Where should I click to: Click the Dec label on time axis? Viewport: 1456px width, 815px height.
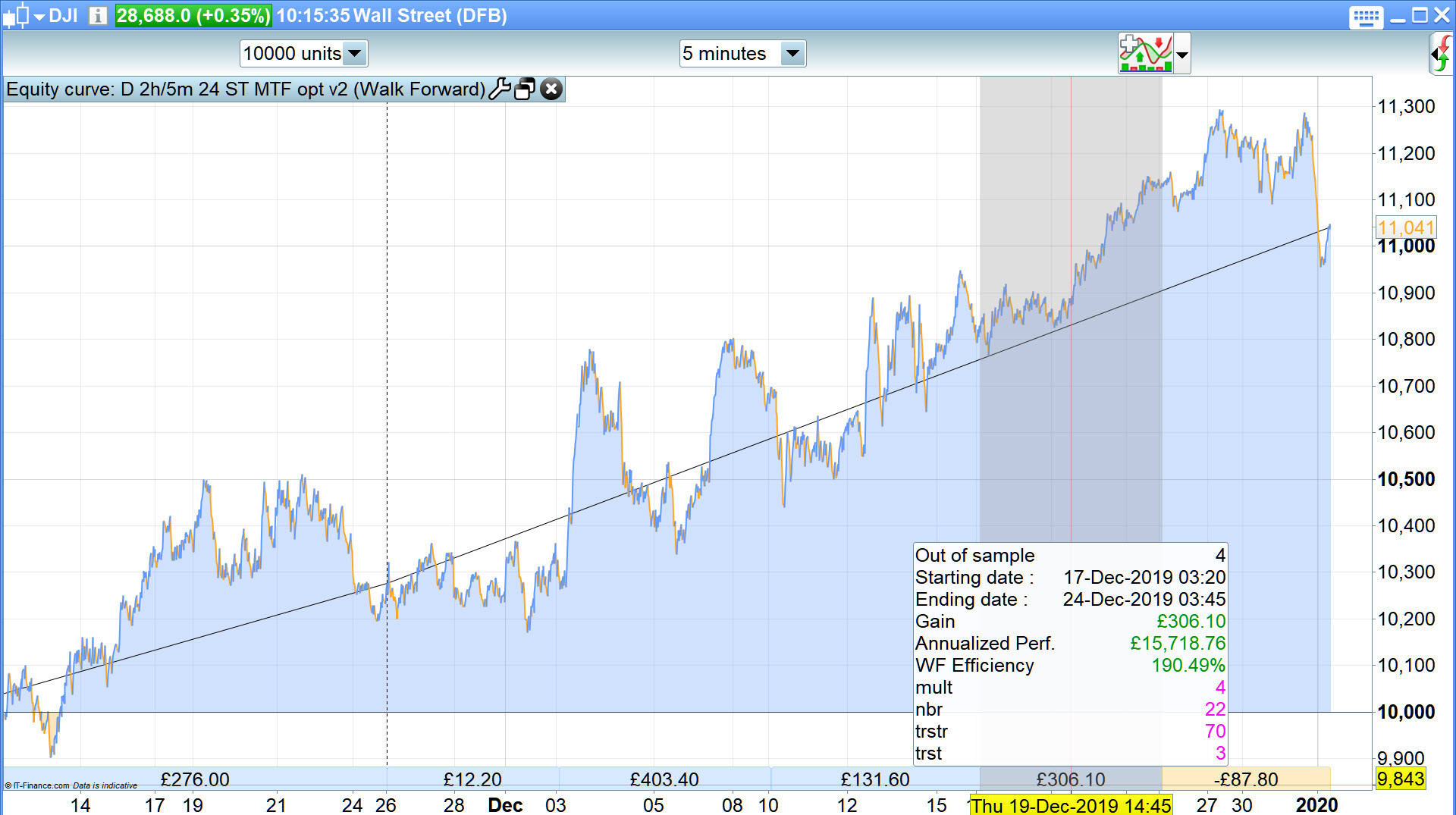[505, 805]
